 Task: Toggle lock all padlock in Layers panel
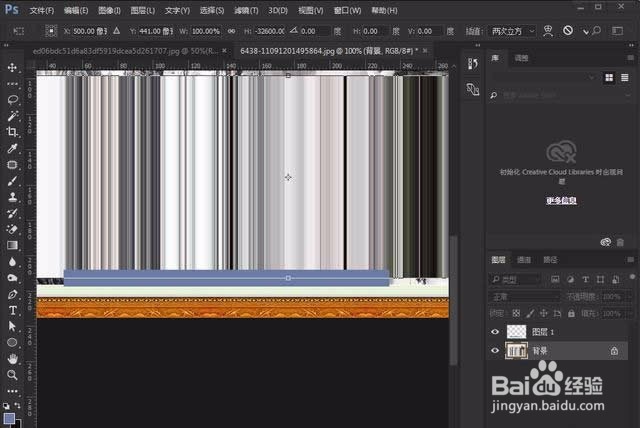point(571,313)
